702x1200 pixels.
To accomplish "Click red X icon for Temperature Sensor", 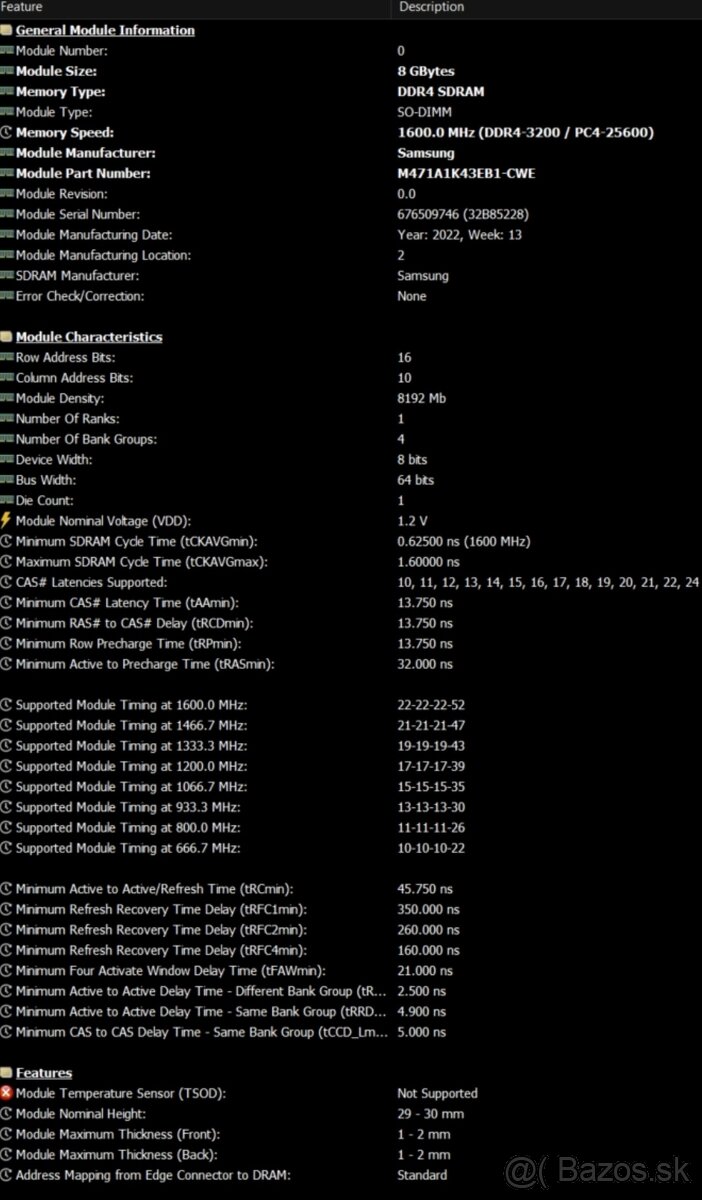I will coord(7,1094).
